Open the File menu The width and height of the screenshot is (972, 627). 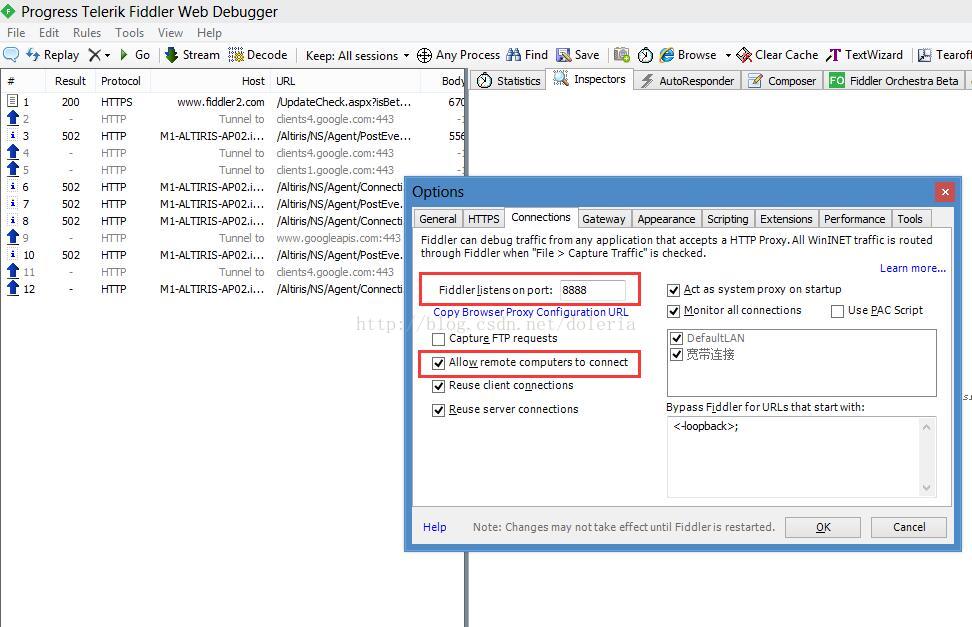tap(16, 32)
